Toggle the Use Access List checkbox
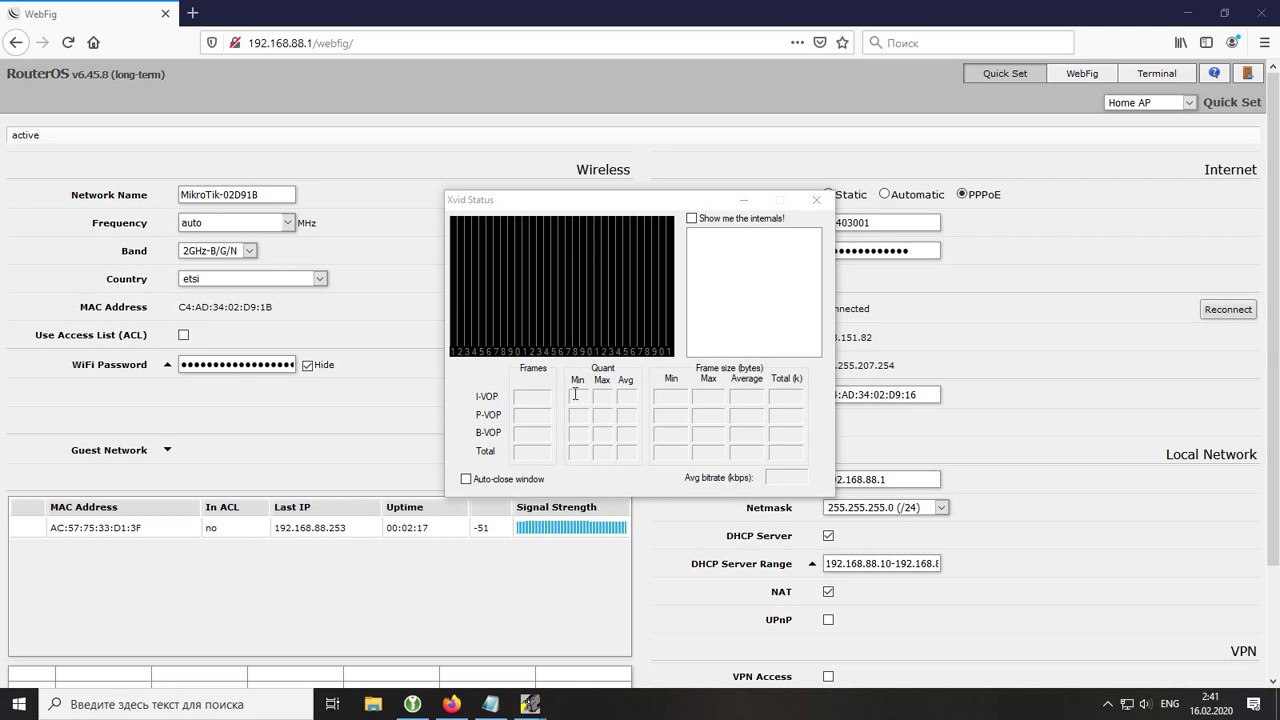 [x=183, y=335]
